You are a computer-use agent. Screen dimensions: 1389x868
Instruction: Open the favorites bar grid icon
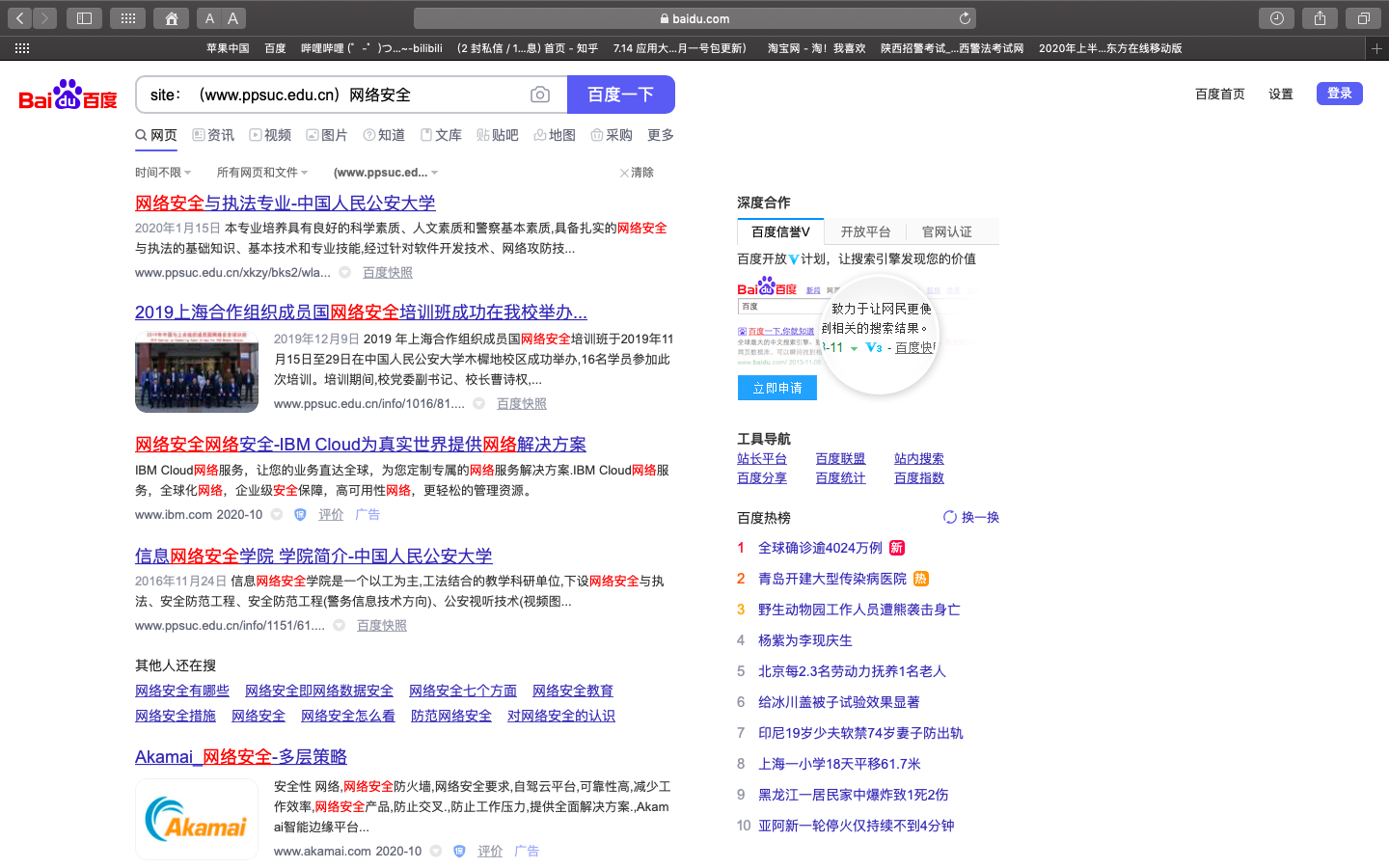point(22,48)
